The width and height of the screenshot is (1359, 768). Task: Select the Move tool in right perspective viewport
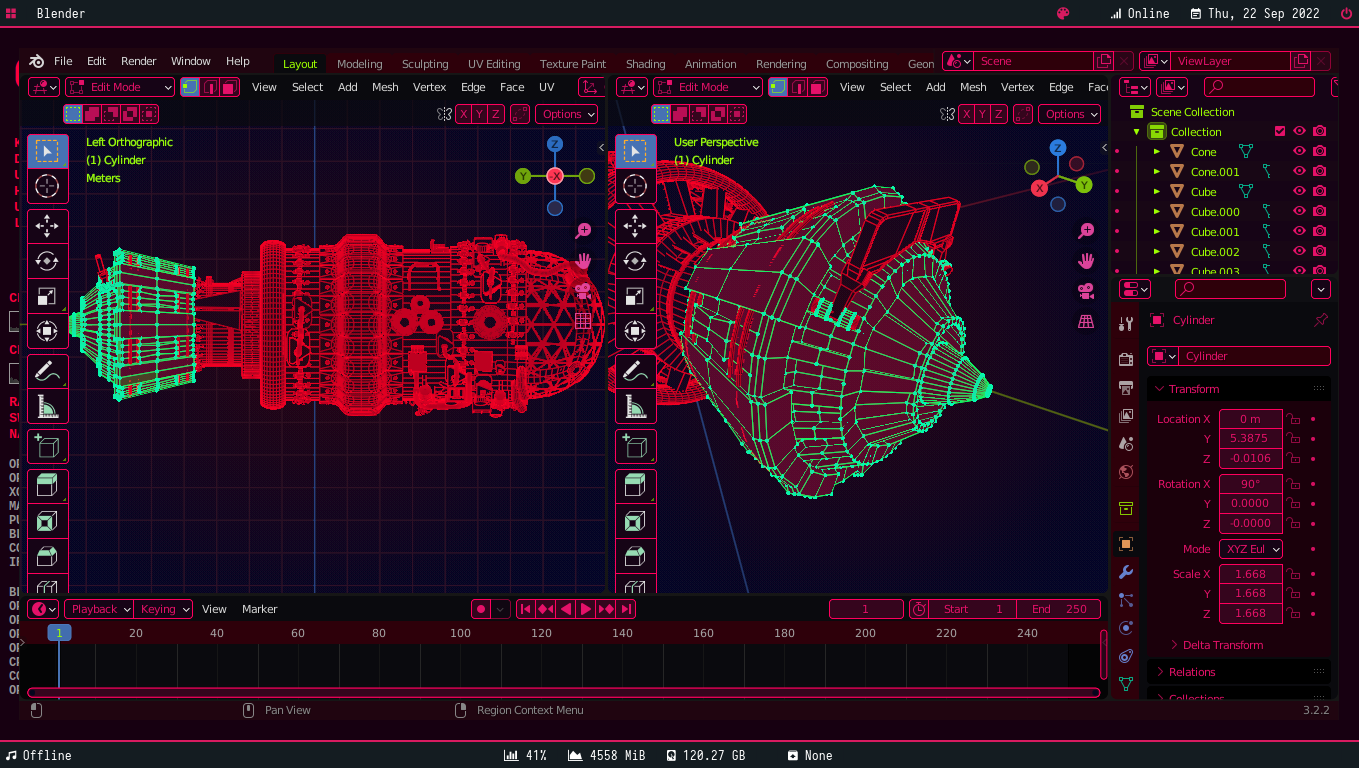tap(635, 227)
